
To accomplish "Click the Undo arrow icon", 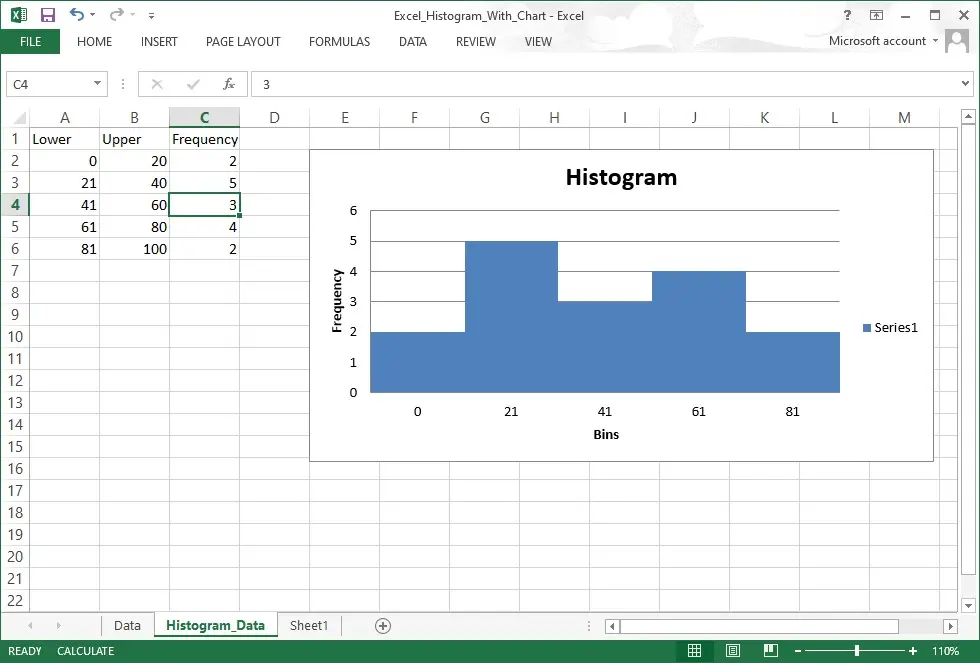I will [77, 15].
